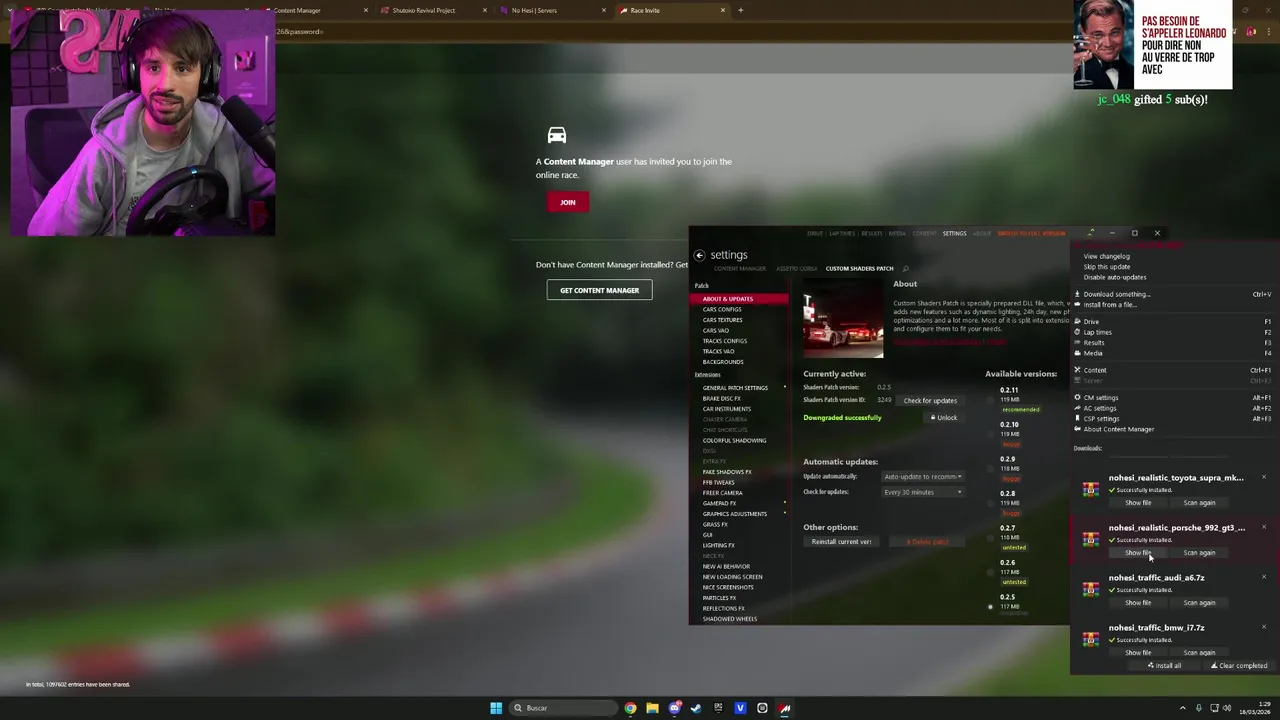Open the settings search magnifier icon

click(906, 268)
